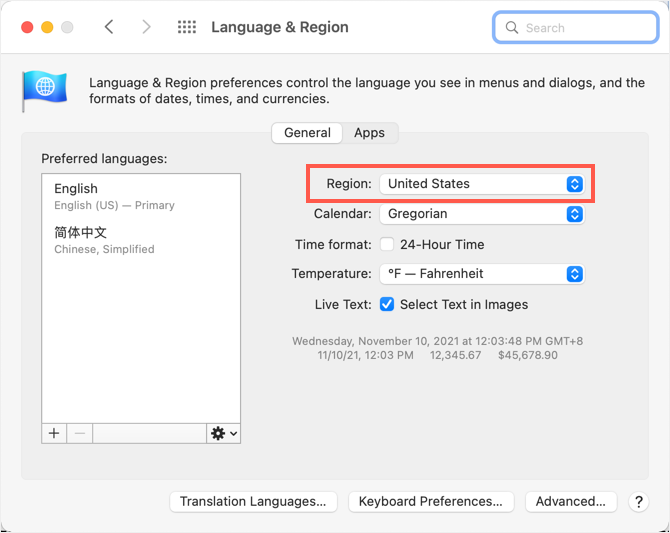Remove language with minus button

(x=80, y=433)
